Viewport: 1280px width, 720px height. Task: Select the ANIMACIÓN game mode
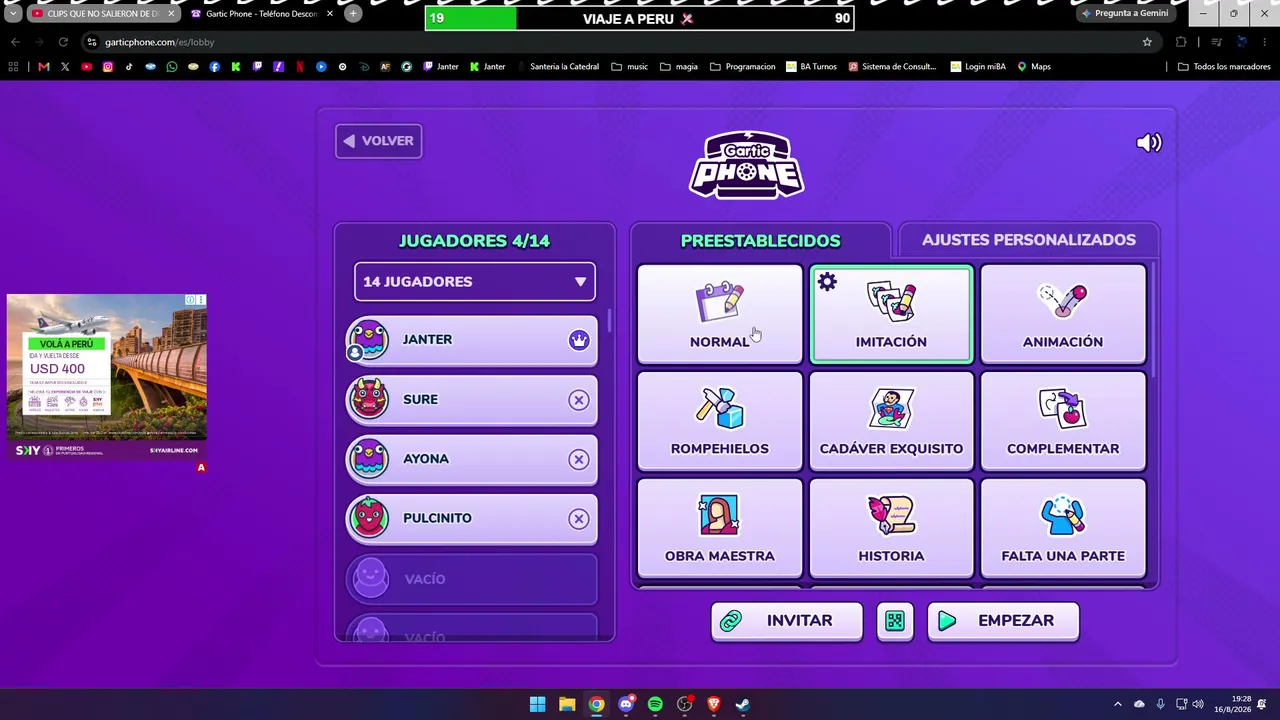tap(1063, 314)
